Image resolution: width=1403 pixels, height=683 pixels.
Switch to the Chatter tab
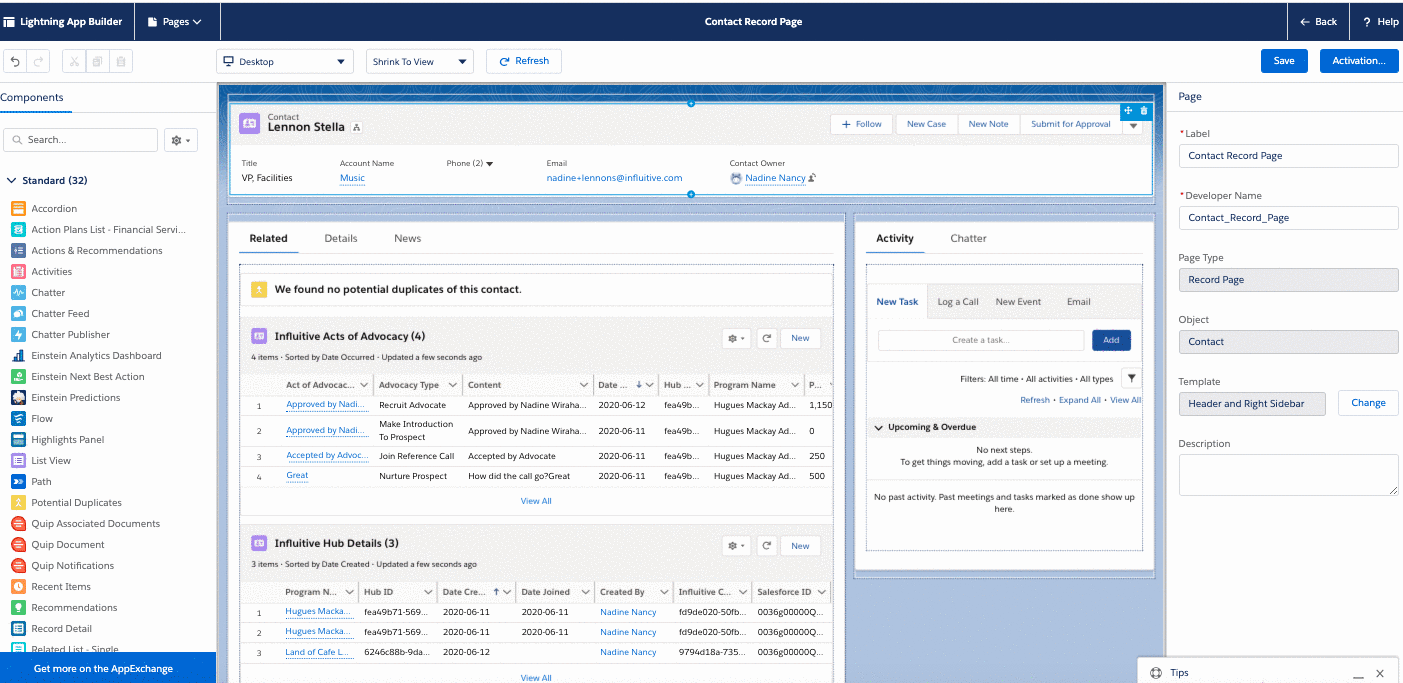968,238
